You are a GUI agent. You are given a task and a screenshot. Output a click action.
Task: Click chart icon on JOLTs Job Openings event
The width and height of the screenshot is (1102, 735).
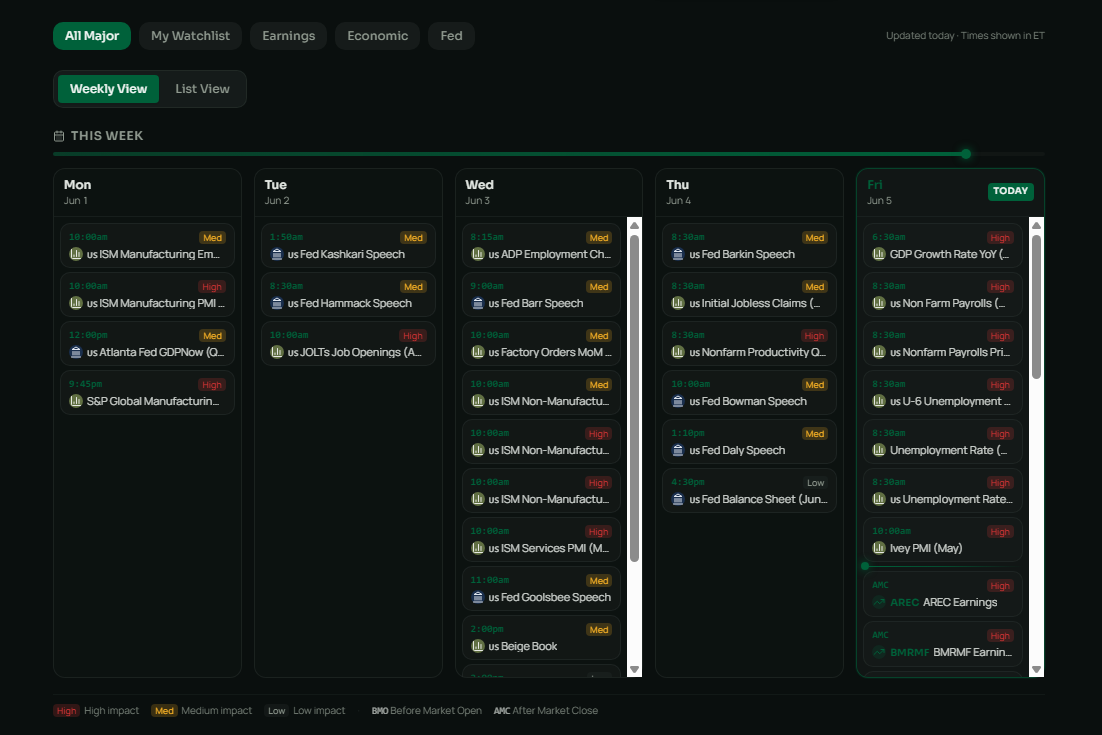click(277, 353)
